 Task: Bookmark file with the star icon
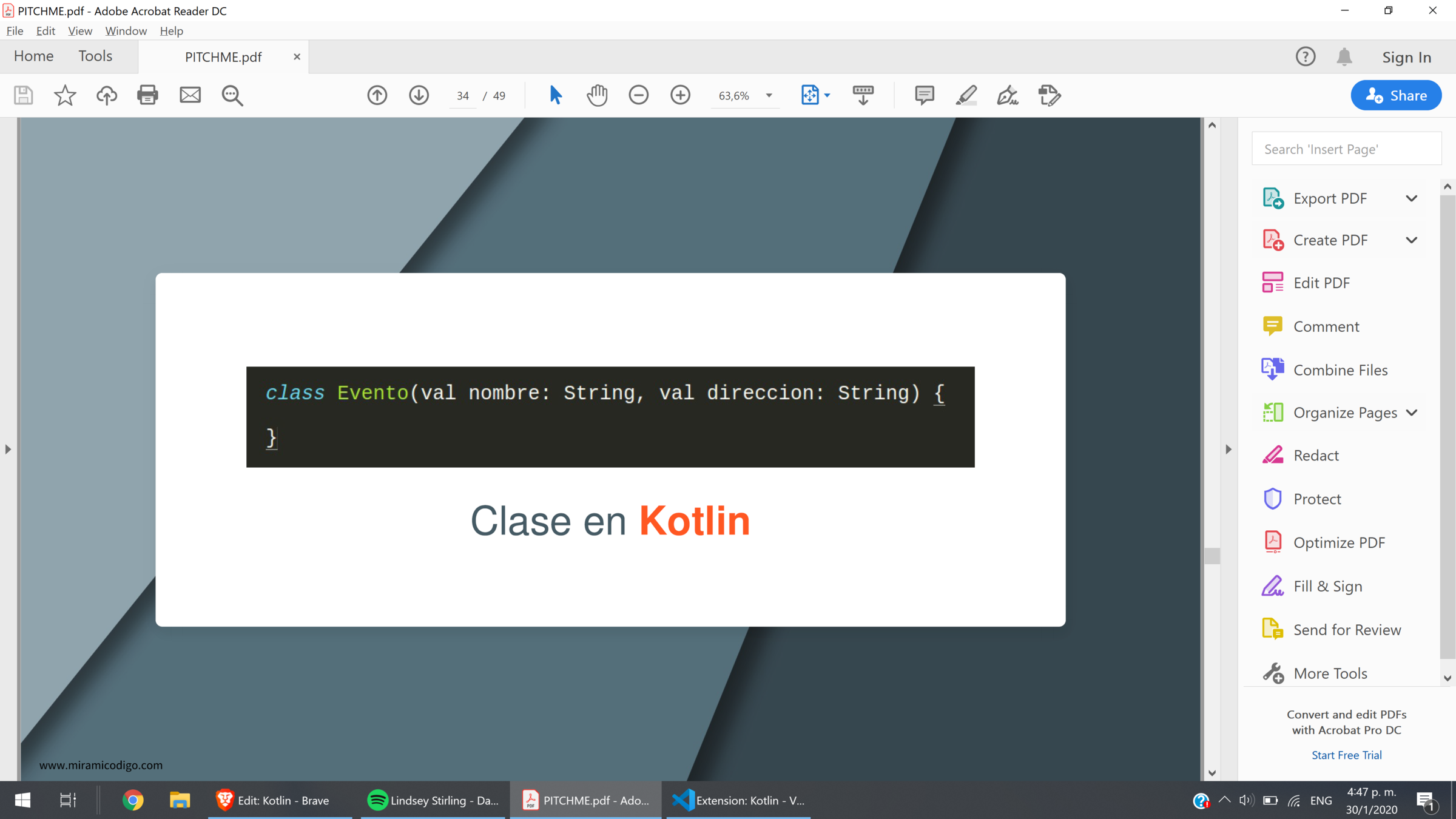coord(65,95)
